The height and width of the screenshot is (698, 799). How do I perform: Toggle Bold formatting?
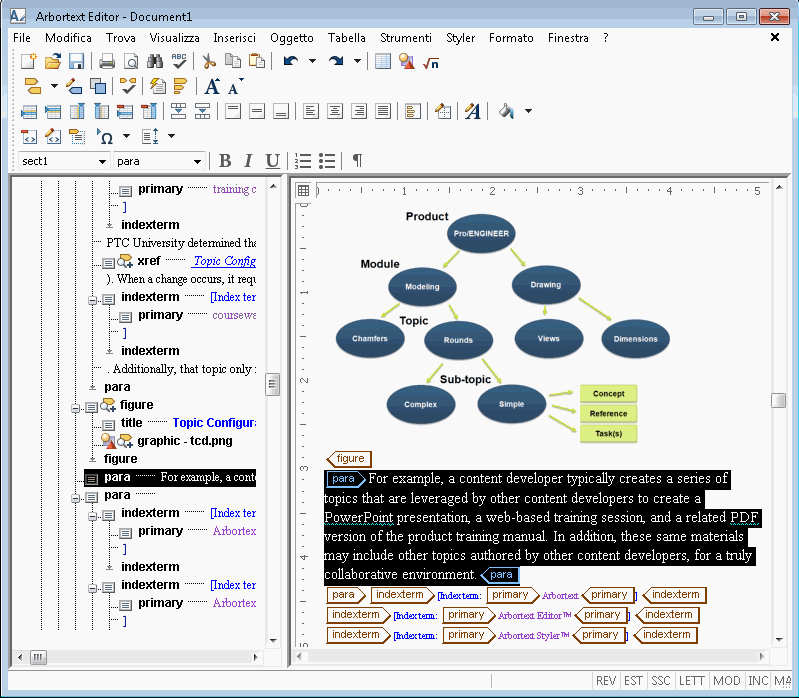pos(225,161)
